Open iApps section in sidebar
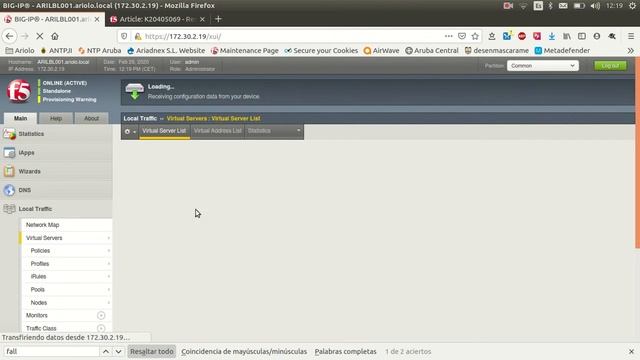The height and width of the screenshot is (360, 640). coord(56,153)
